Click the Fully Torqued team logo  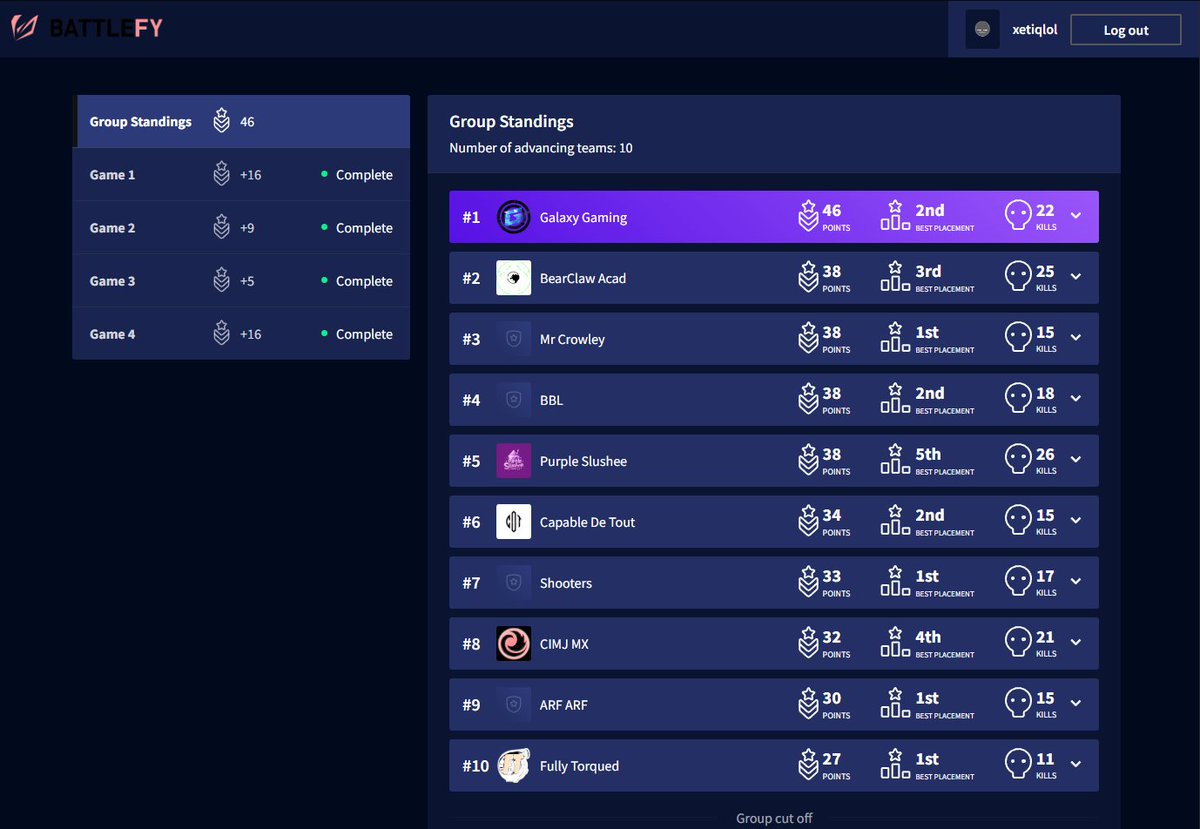(513, 766)
